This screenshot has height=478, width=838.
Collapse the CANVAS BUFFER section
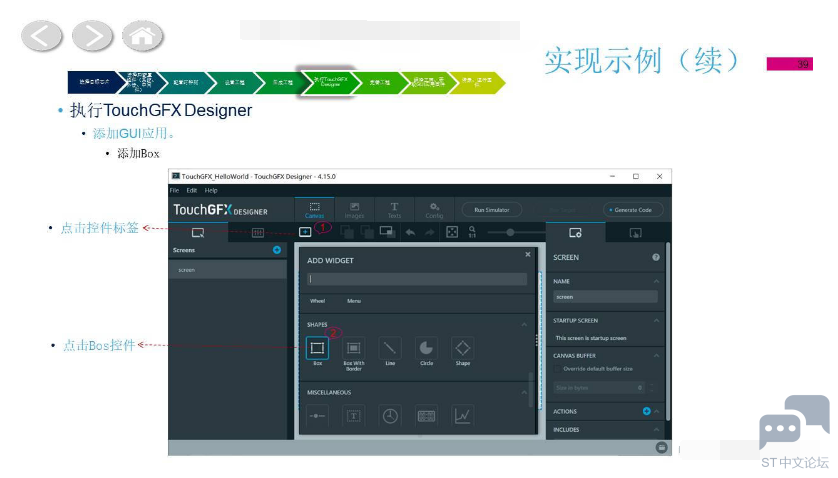tap(656, 356)
